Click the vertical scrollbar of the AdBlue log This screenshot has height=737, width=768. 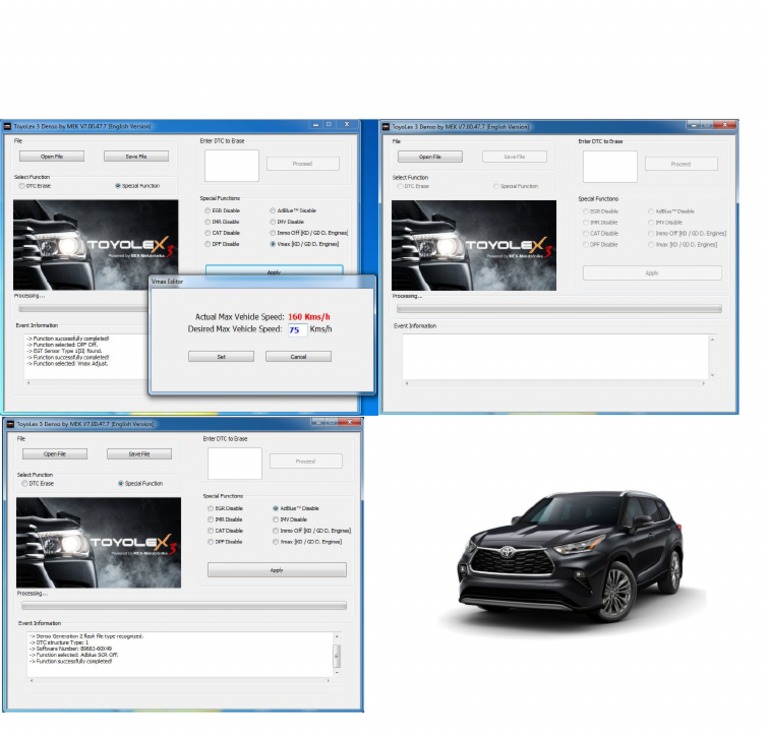(337, 655)
